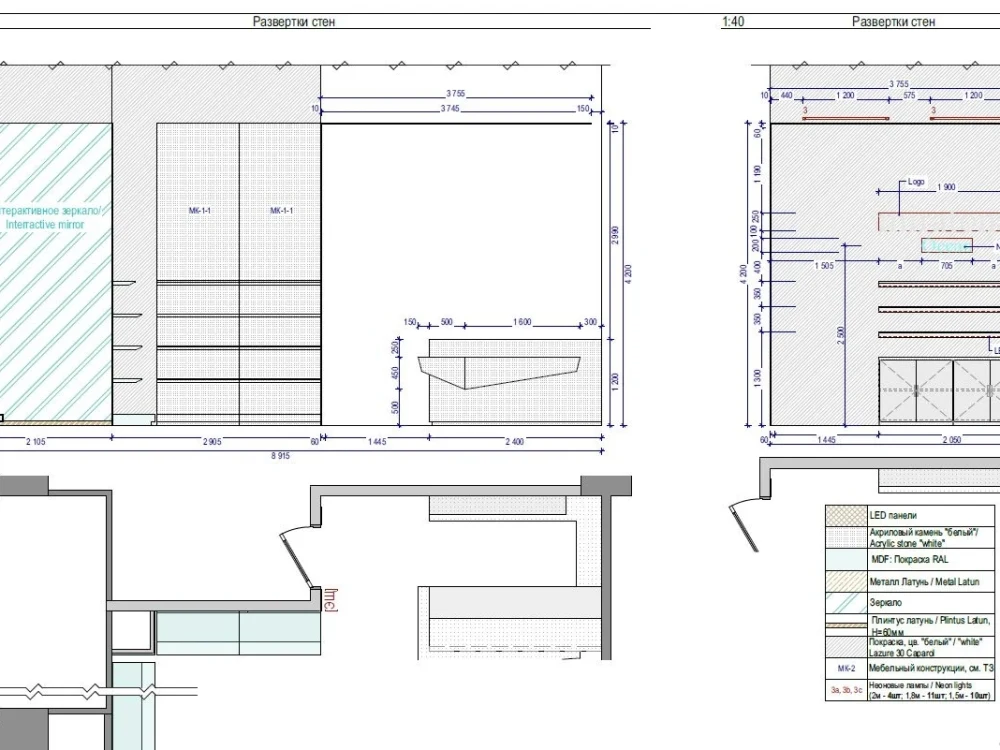Click the 3 755 top dimension line
Viewport: 1000px width, 750px height.
click(x=453, y=92)
